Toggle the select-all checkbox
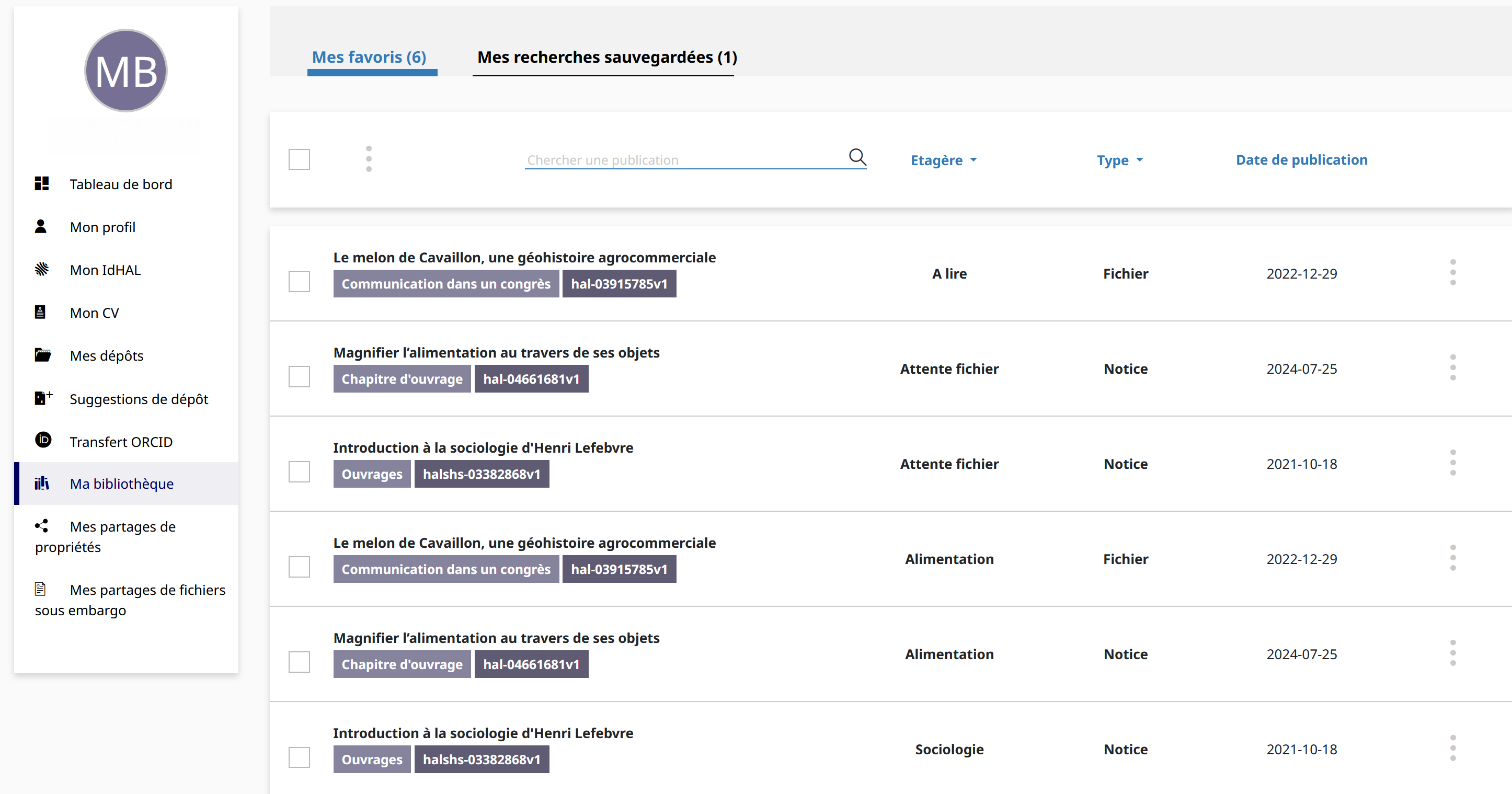Viewport: 1512px width, 794px height. click(x=300, y=159)
